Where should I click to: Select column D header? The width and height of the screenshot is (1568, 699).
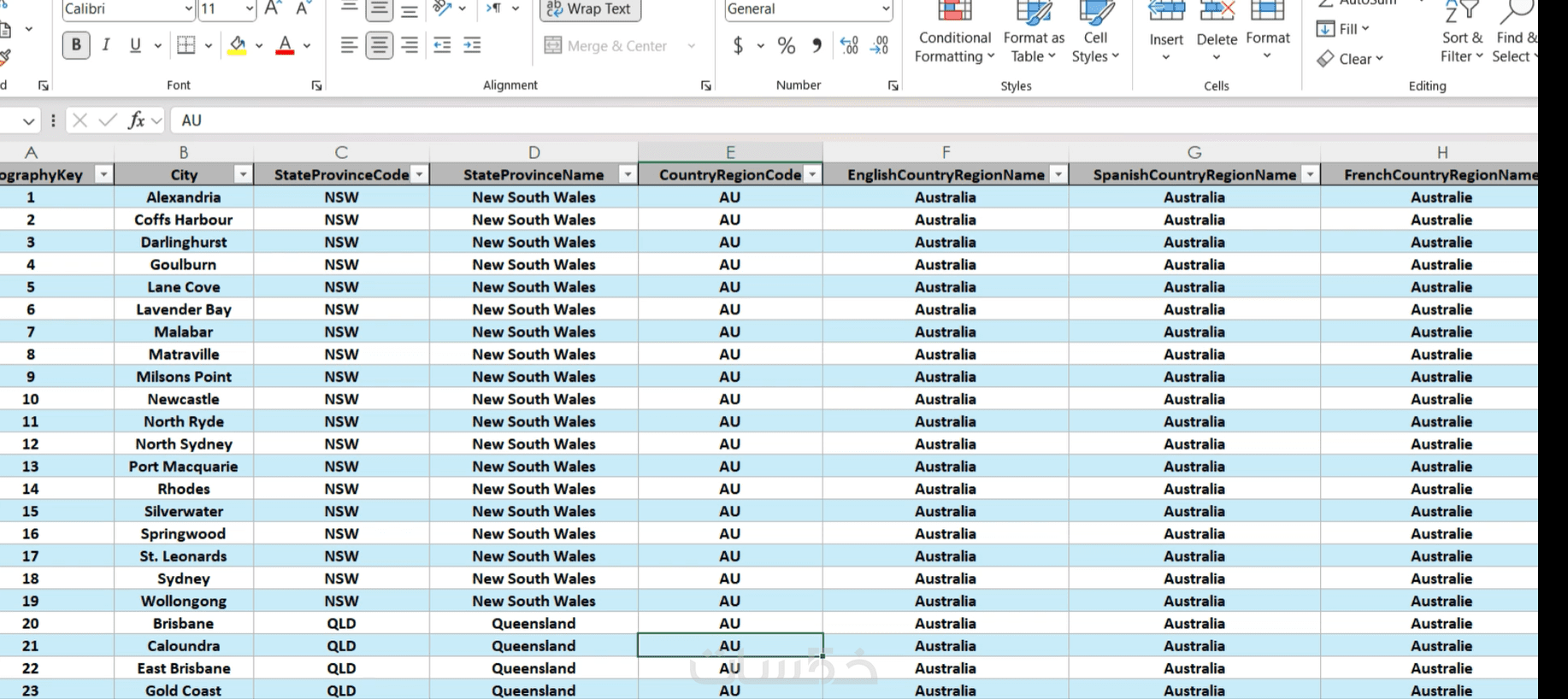533,152
